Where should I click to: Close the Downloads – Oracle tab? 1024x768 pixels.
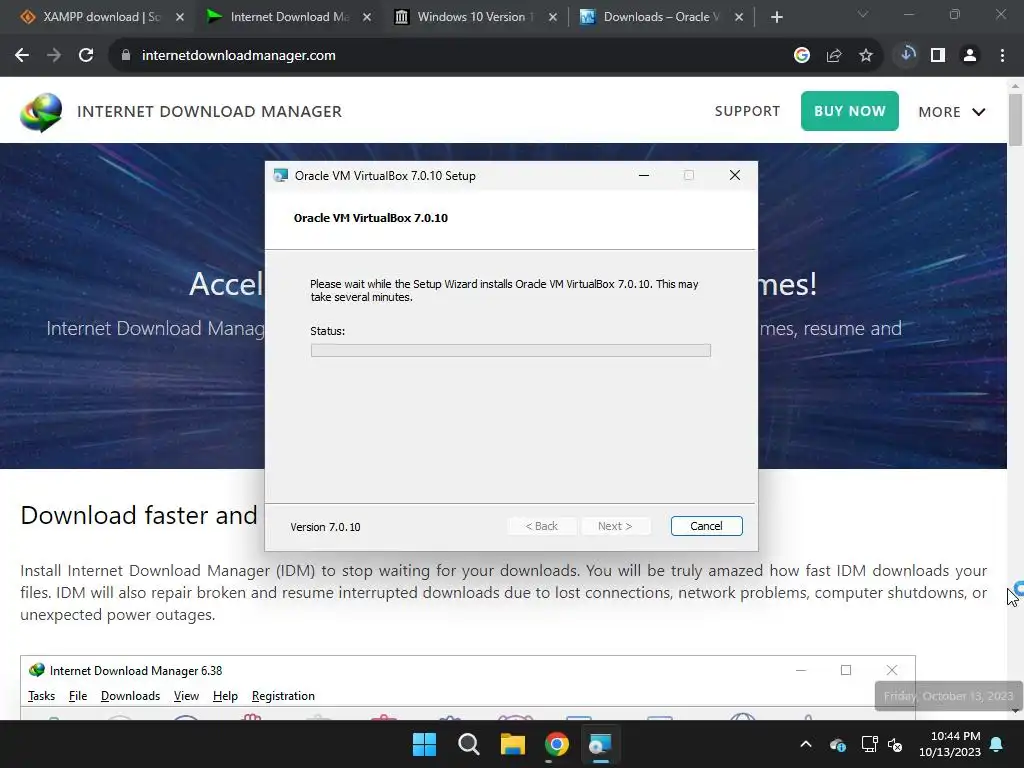[739, 17]
